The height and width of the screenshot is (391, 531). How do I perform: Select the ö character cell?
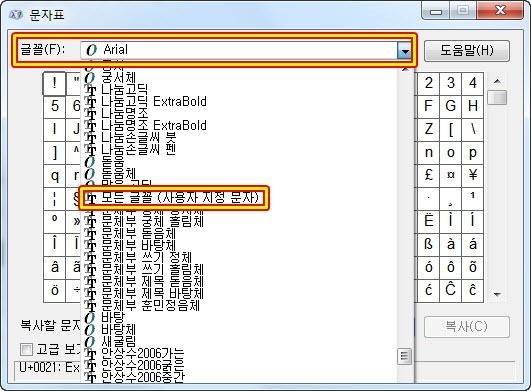coord(55,291)
